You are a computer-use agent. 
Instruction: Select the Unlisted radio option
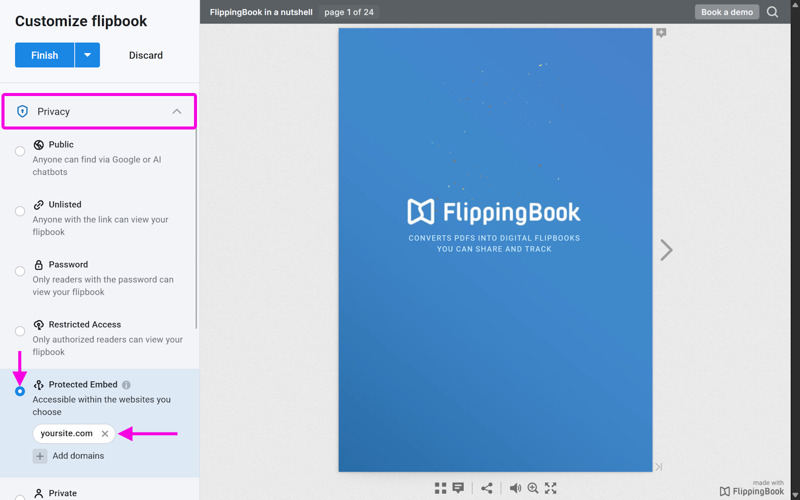[20, 211]
